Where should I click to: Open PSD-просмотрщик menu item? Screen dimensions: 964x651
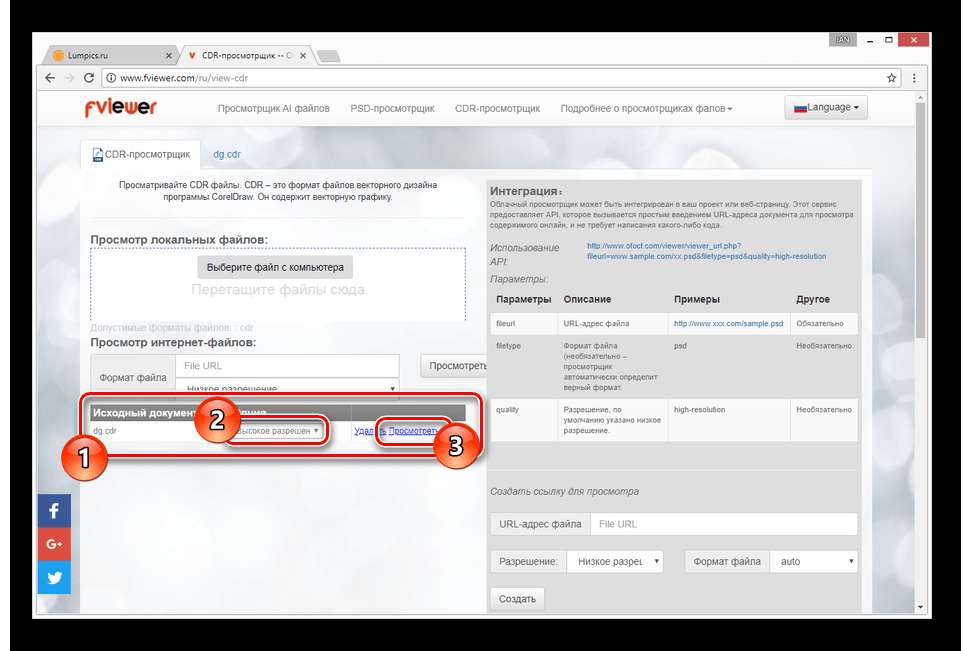pyautogui.click(x=392, y=108)
